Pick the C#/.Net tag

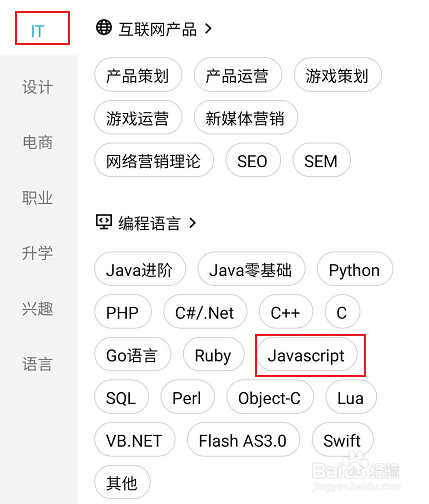205,312
